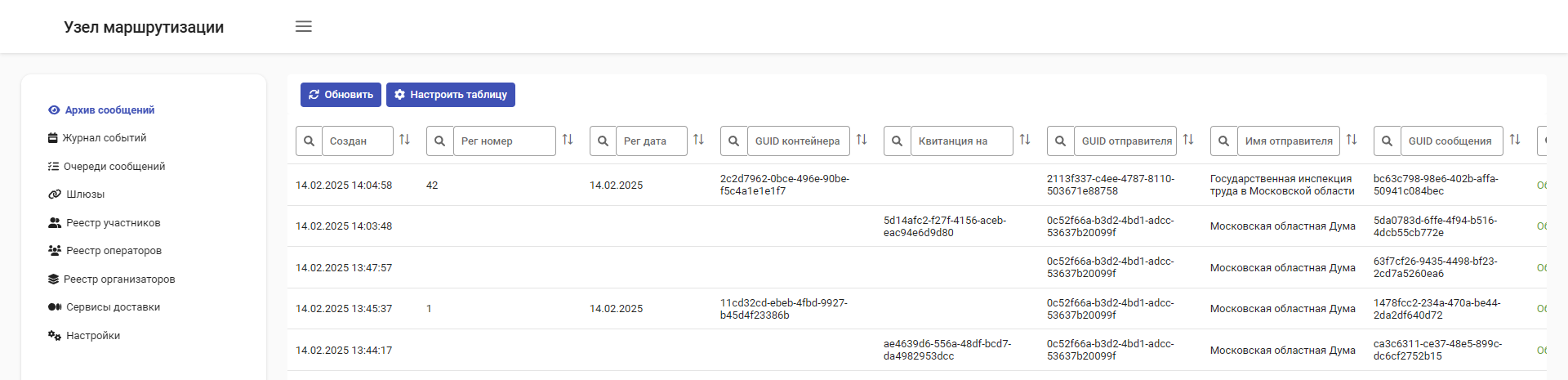Sort table by GUID сообщения arrows
Screen dimensions: 1568x380
point(1515,140)
